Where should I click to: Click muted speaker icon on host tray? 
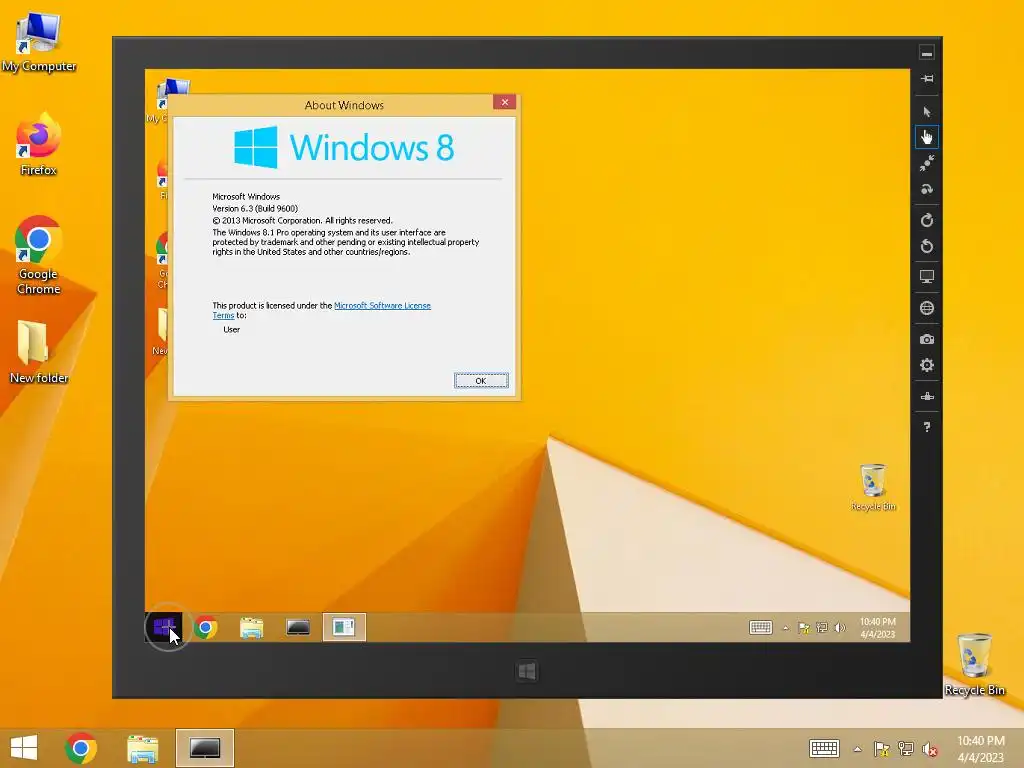tap(930, 749)
